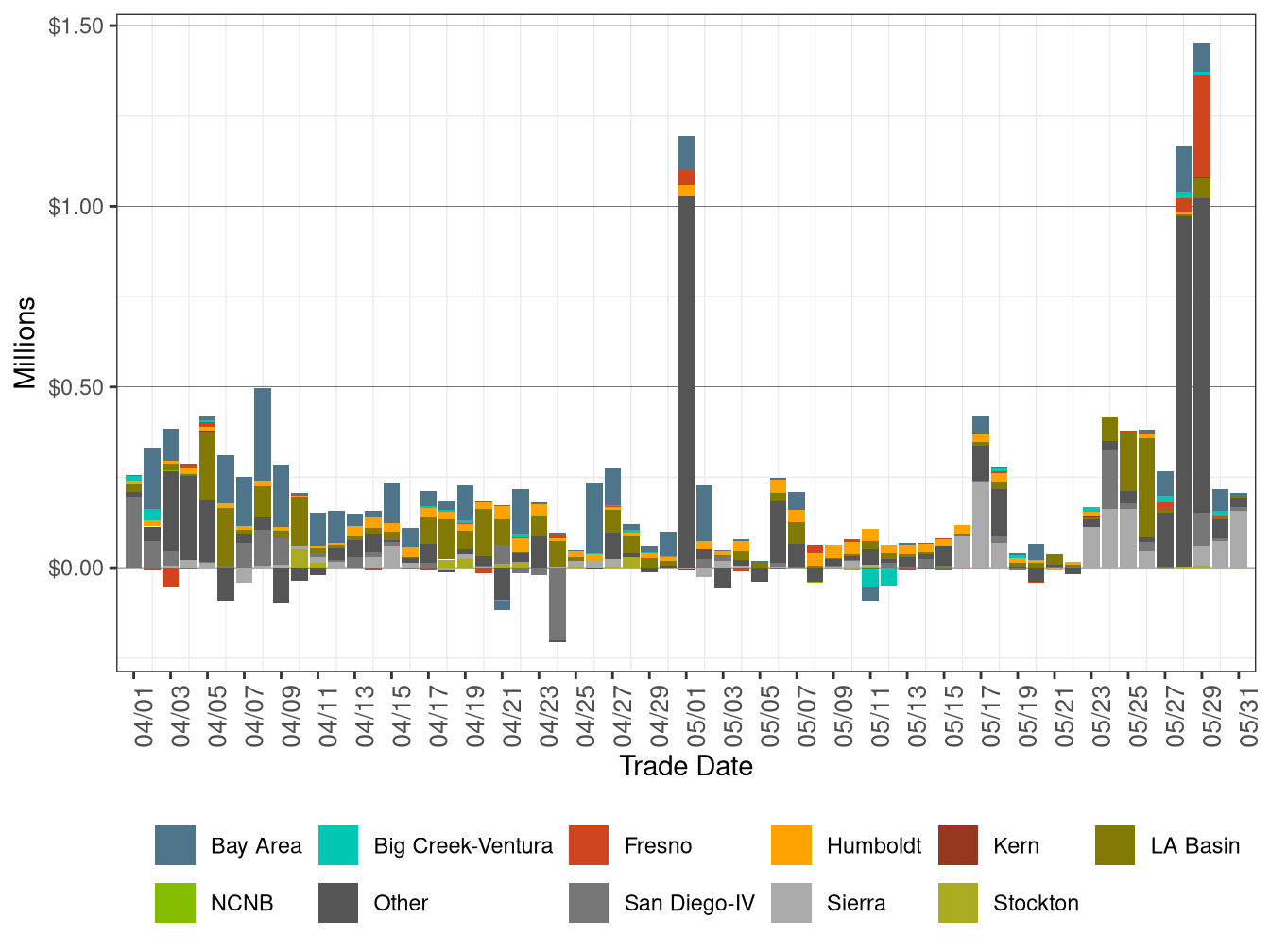The width and height of the screenshot is (1270, 952).
Task: Select the "$0.50" y-axis label
Action: (x=77, y=387)
